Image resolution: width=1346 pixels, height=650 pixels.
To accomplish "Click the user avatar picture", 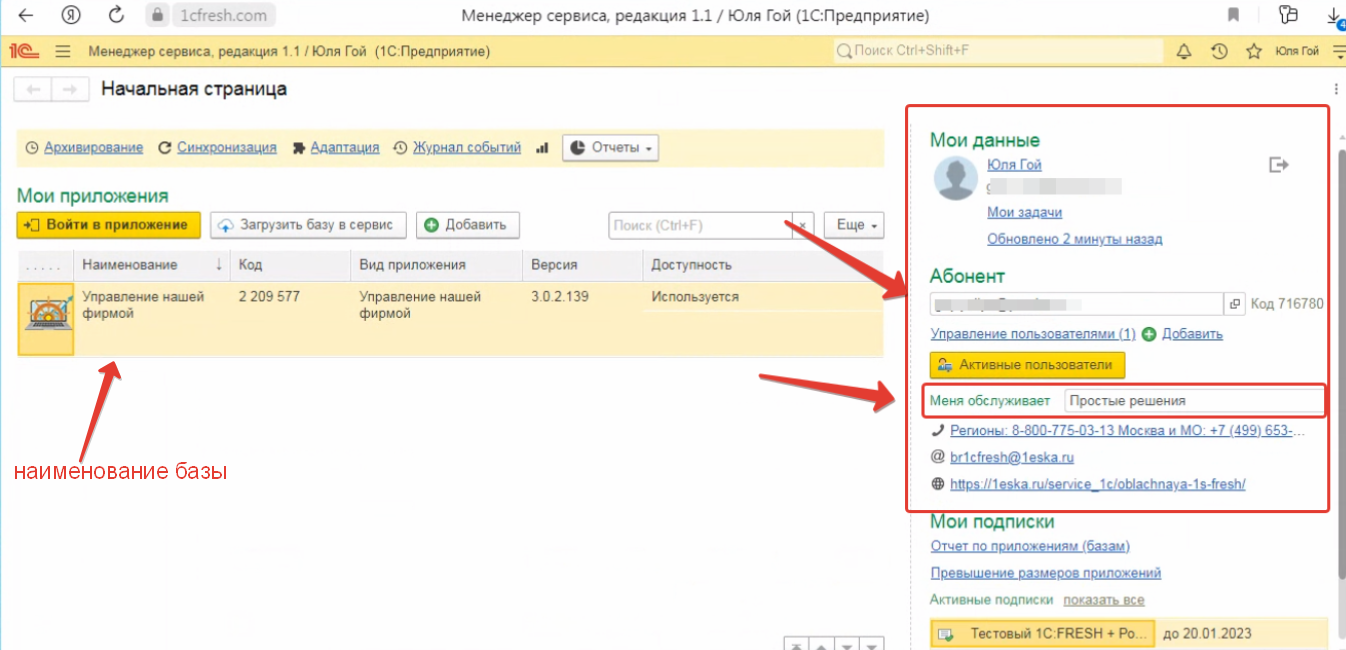I will [x=955, y=179].
